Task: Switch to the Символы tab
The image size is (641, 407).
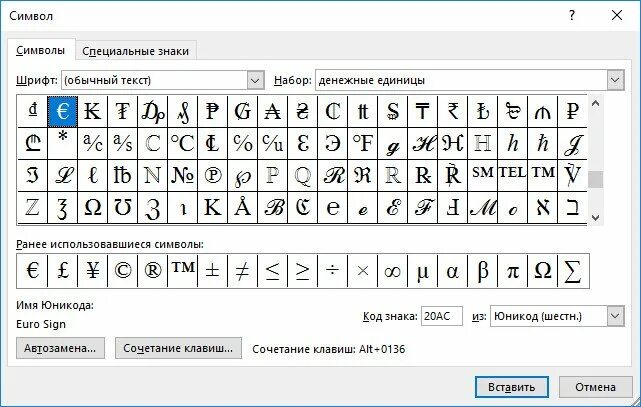Action: click(x=40, y=51)
